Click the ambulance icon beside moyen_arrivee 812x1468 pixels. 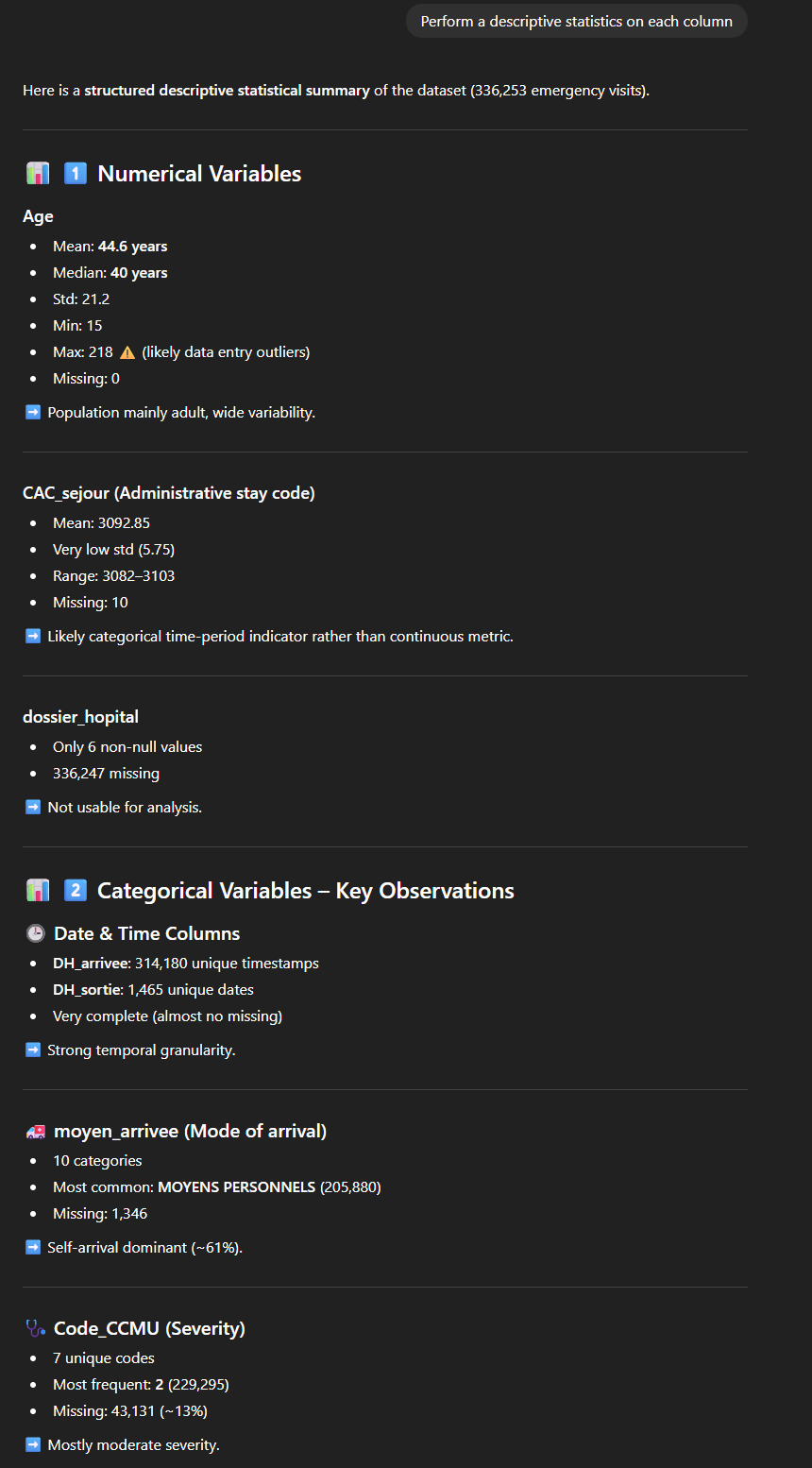pos(36,1132)
